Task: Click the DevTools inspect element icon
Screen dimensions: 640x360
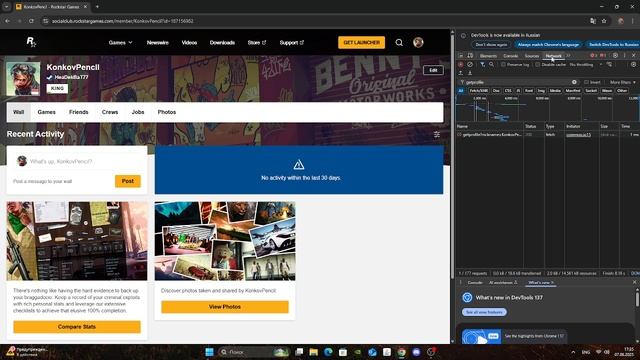Action: pos(461,56)
